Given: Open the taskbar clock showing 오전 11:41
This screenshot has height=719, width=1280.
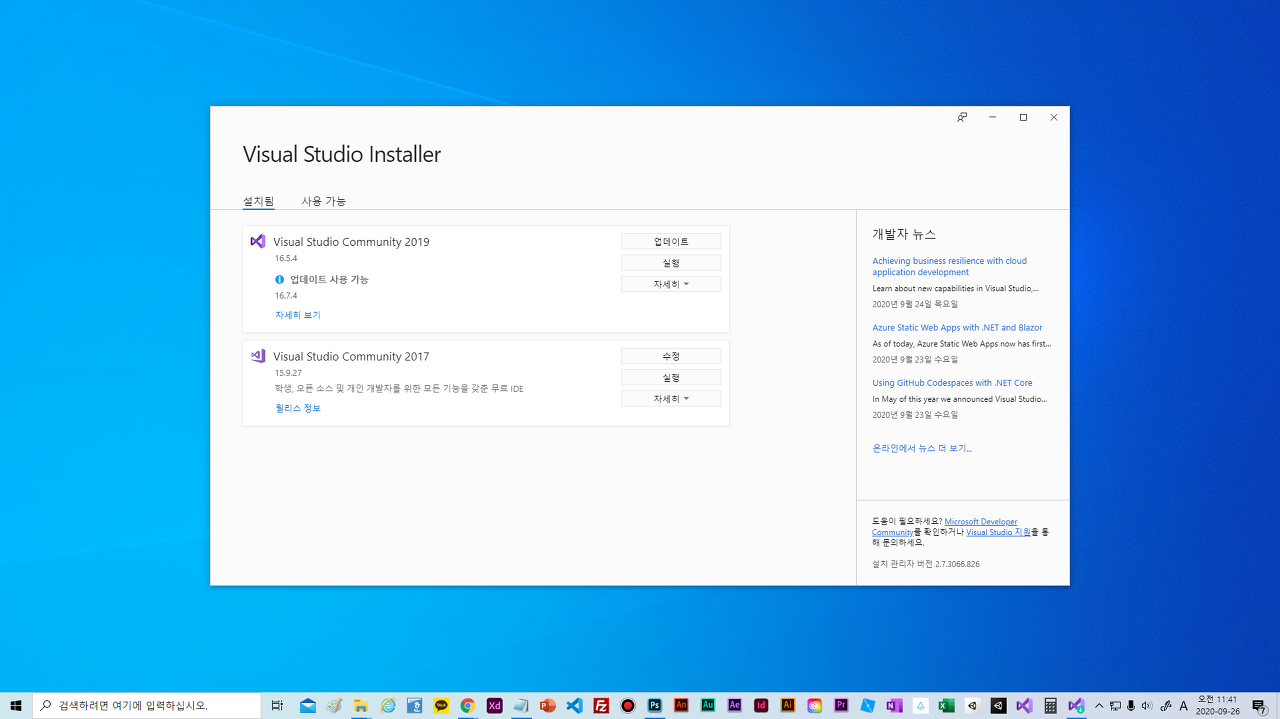Looking at the screenshot, I should [x=1217, y=705].
